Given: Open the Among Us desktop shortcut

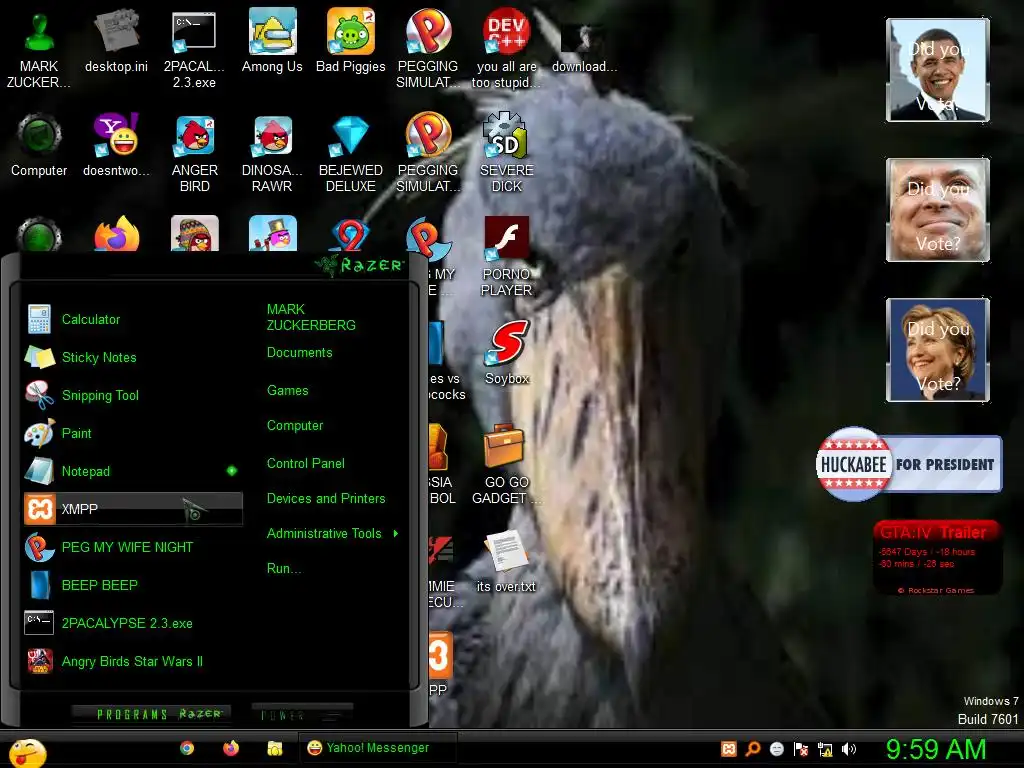Looking at the screenshot, I should 272,40.
